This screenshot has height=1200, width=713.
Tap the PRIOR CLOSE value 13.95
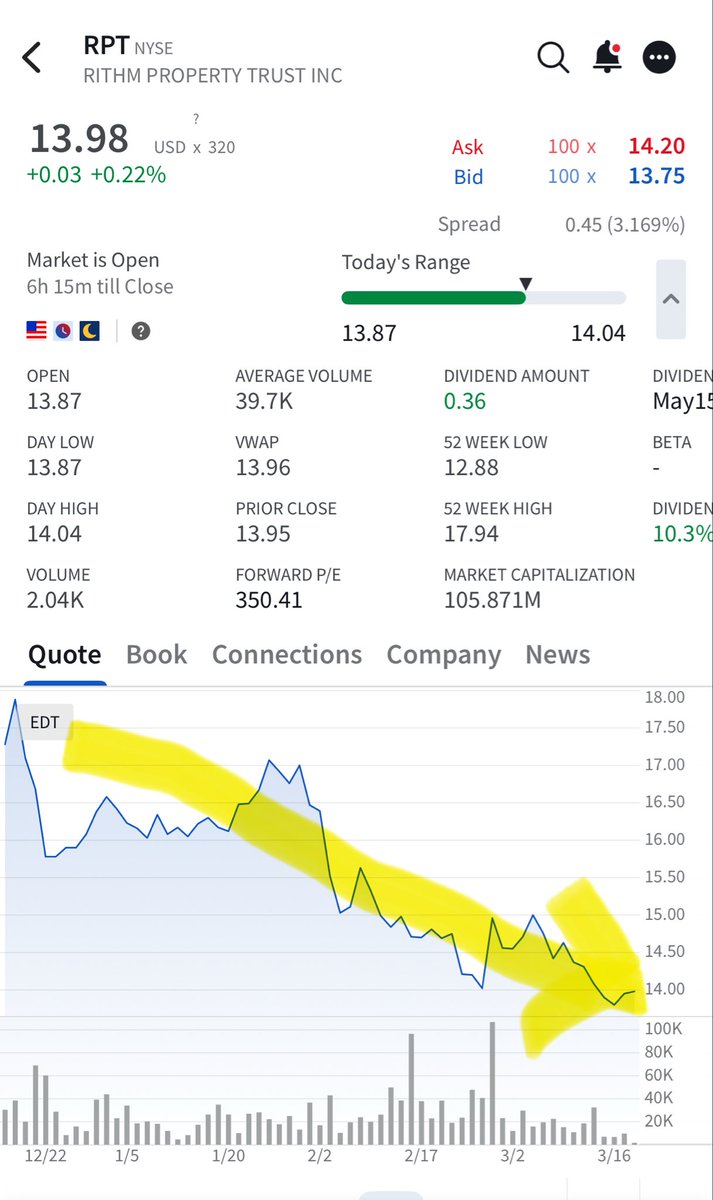(x=263, y=534)
